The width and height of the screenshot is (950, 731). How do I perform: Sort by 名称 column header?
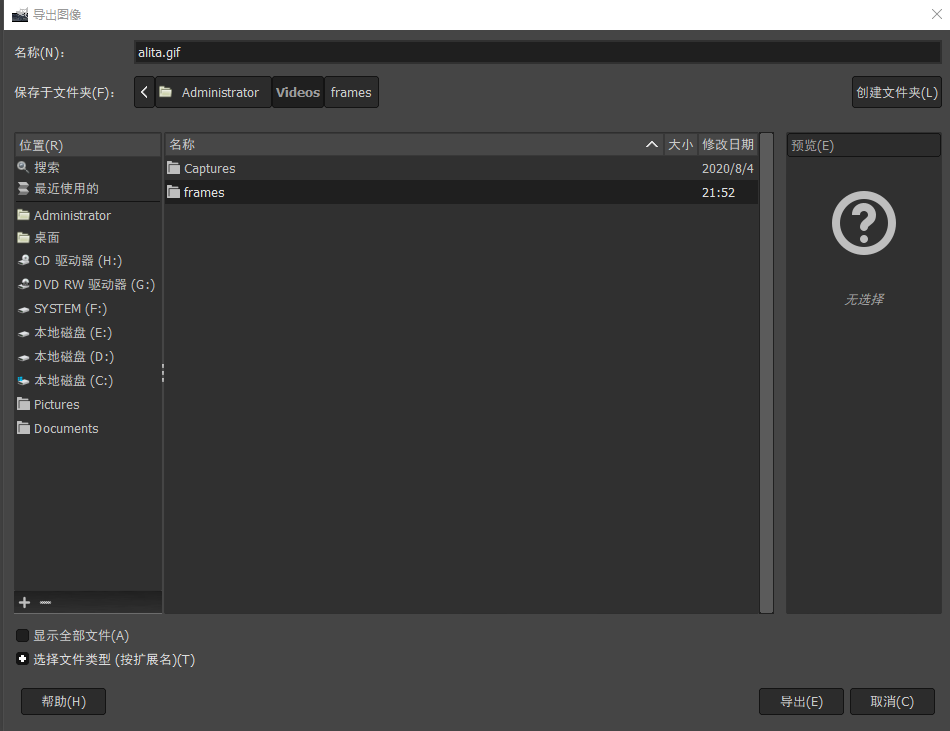coord(414,144)
